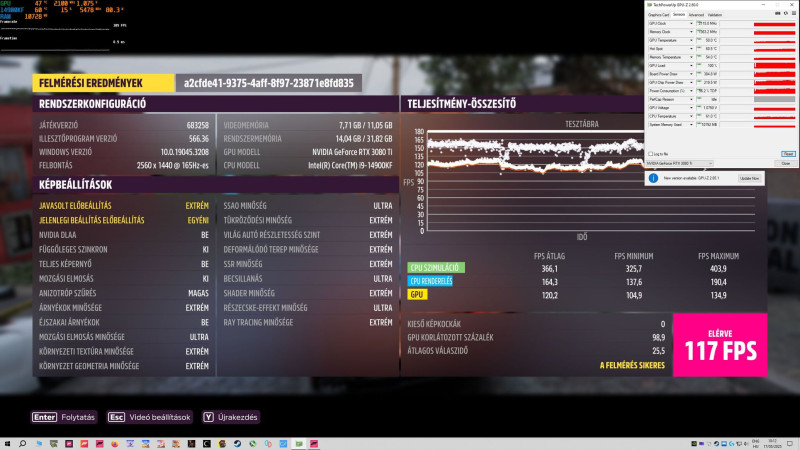Click the Steam icon in the system tray

[x=716, y=444]
